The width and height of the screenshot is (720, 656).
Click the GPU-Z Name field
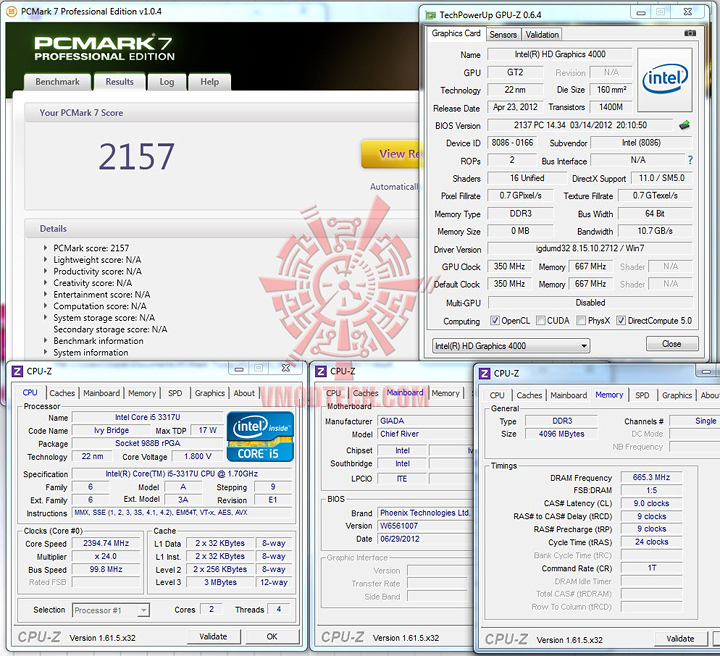[x=560, y=54]
